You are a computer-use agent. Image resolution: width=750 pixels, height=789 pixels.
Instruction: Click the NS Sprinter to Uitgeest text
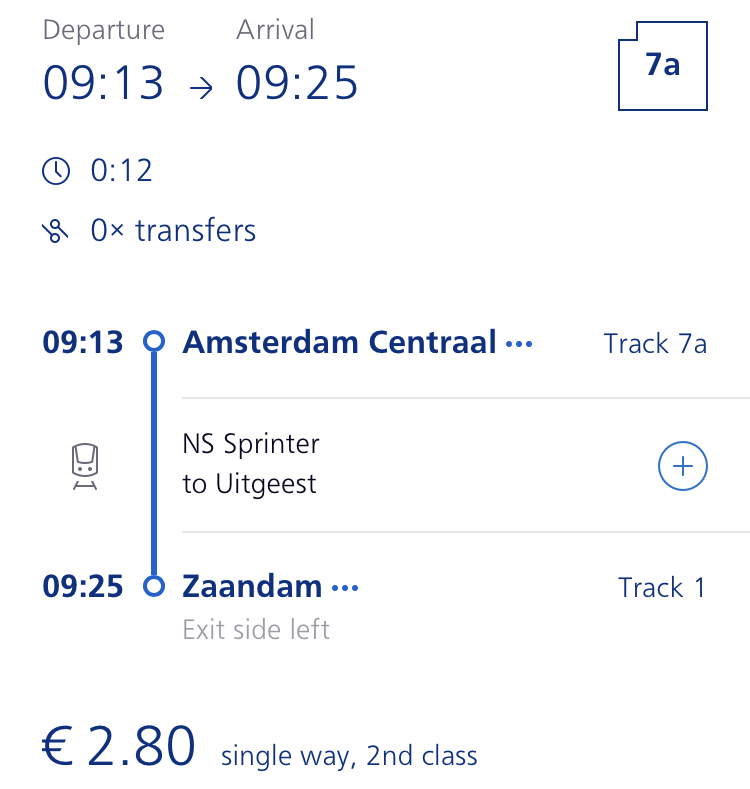[251, 464]
